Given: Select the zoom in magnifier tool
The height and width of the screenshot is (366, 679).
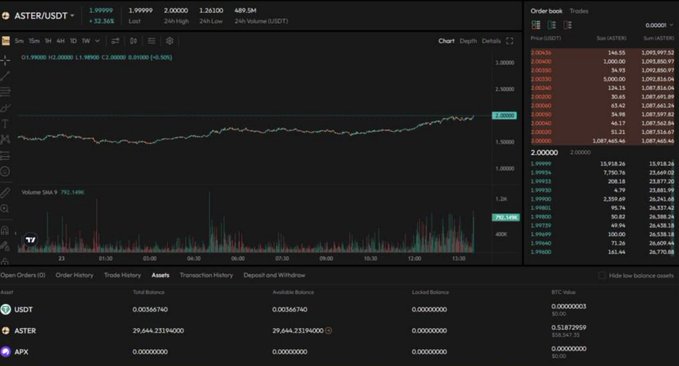Looking at the screenshot, I should (x=5, y=209).
